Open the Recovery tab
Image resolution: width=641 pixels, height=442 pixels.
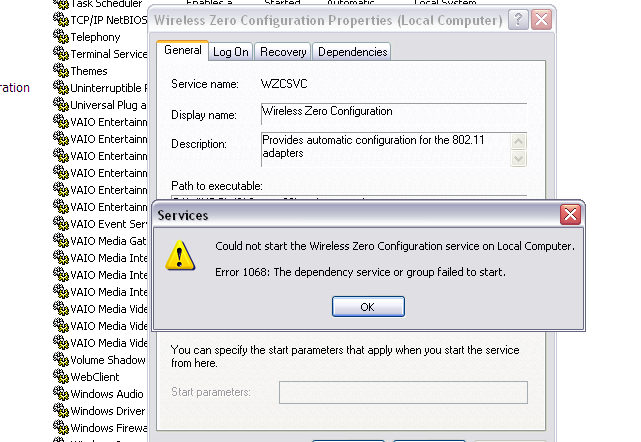coord(283,52)
